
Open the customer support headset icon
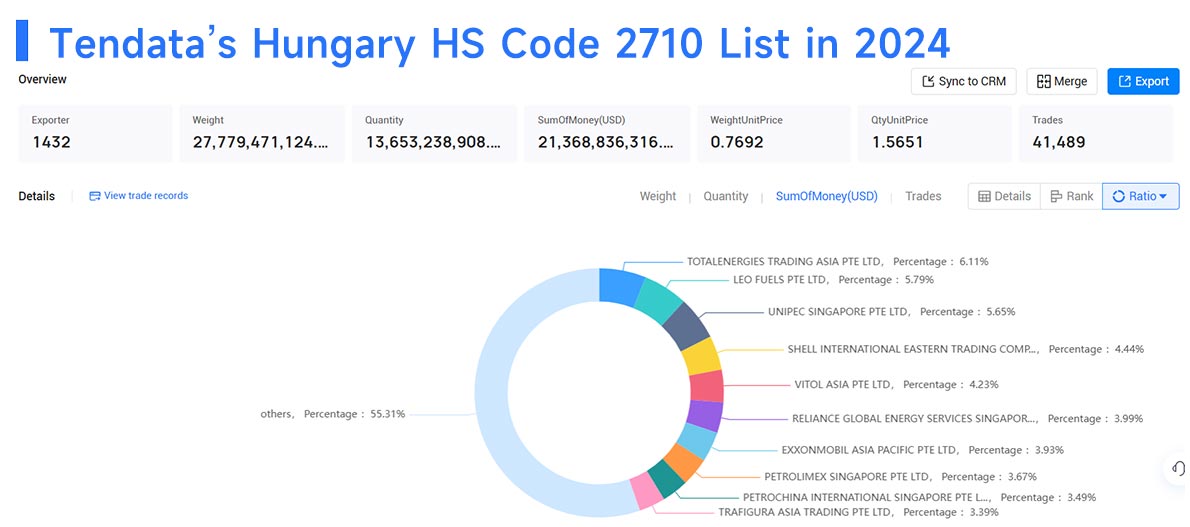[1178, 469]
